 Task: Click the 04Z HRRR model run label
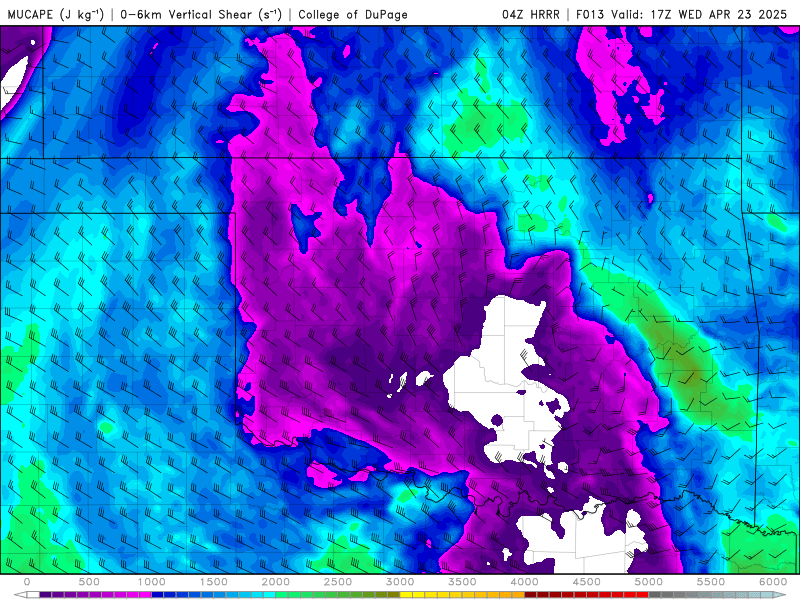click(531, 14)
